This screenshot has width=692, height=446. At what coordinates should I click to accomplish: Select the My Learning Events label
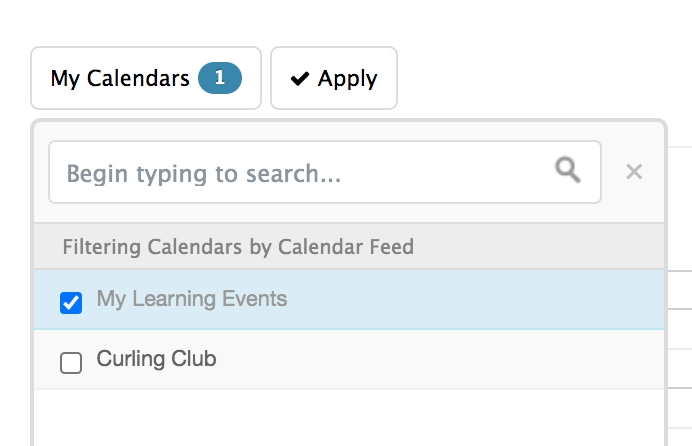point(191,299)
